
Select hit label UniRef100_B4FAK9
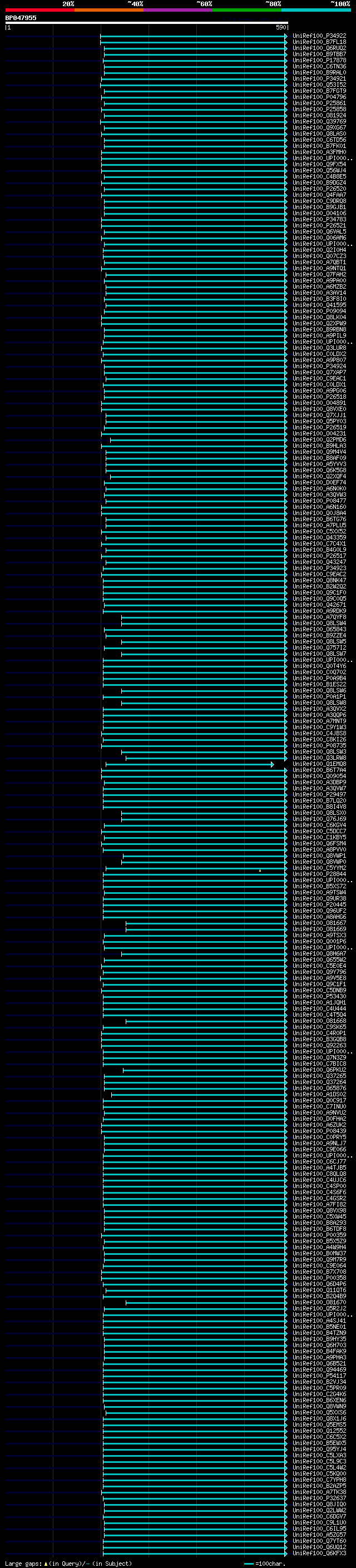[319, 1351]
